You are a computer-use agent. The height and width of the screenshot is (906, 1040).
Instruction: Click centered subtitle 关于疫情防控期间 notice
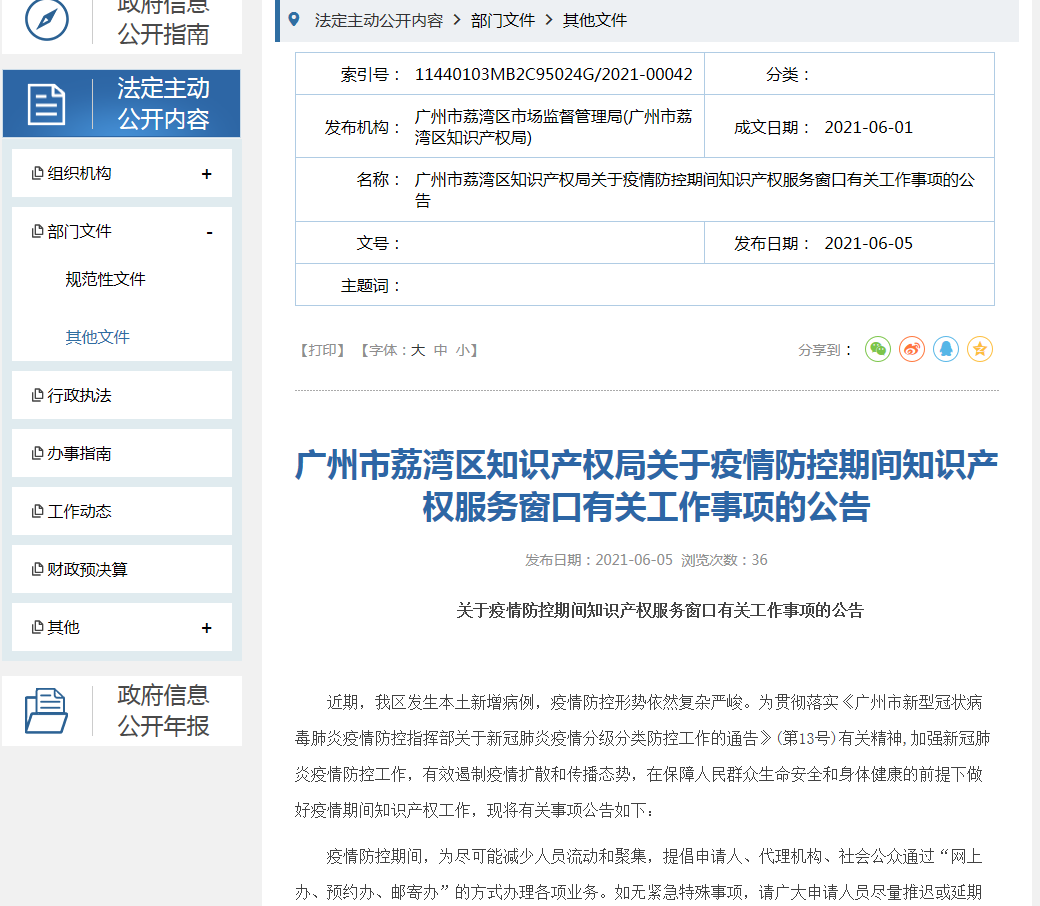pyautogui.click(x=660, y=610)
